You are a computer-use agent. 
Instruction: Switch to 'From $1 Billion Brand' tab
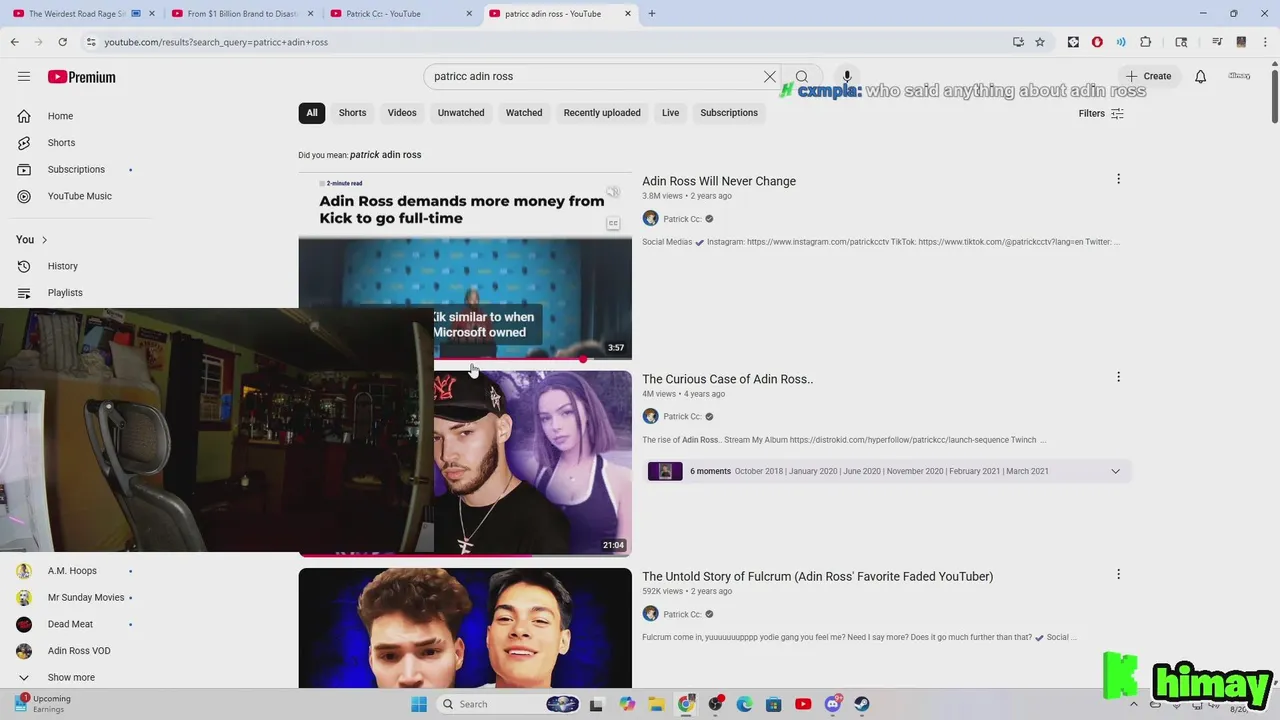[243, 14]
